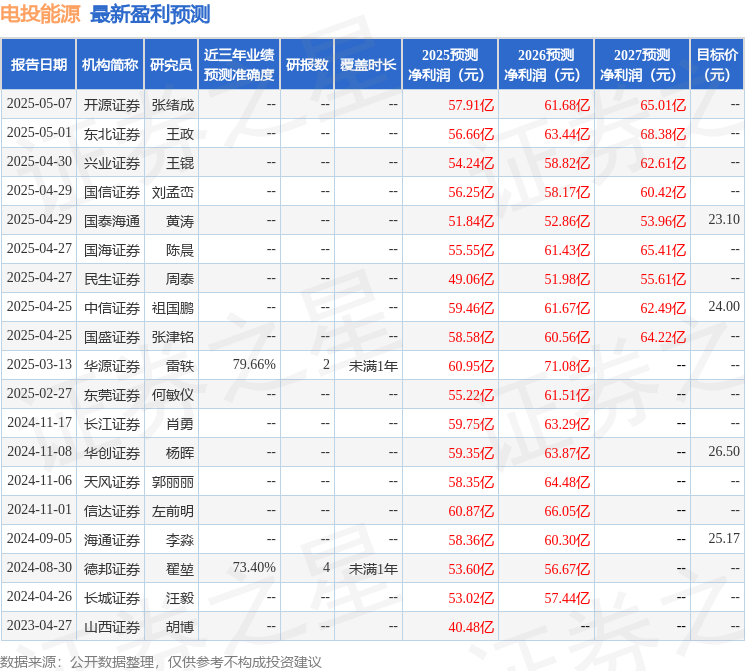
Task: Click 信达证券 institution name
Action: (x=112, y=511)
